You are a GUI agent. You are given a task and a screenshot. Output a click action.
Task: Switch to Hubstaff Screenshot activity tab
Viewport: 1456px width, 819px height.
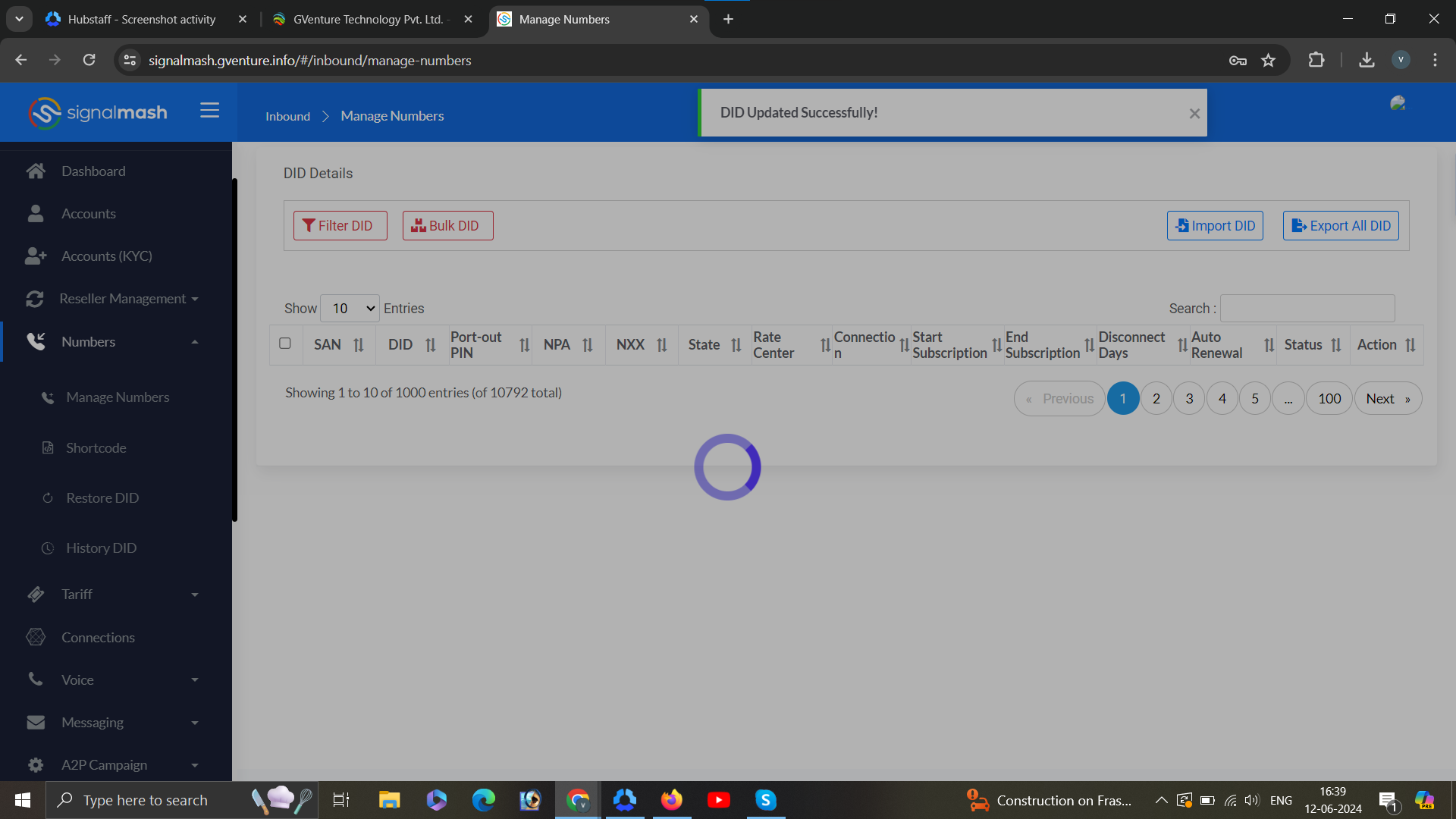tap(142, 19)
